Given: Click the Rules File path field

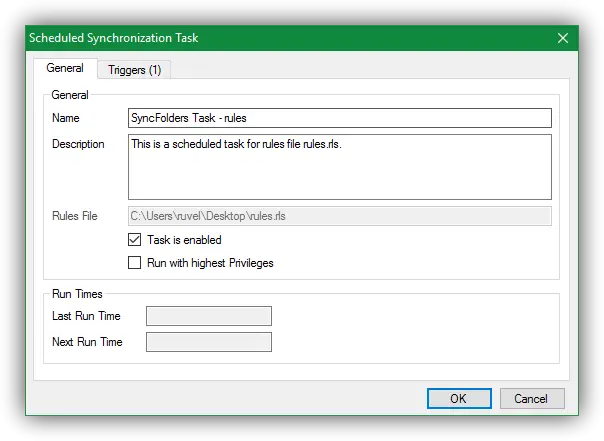Looking at the screenshot, I should click(x=340, y=215).
